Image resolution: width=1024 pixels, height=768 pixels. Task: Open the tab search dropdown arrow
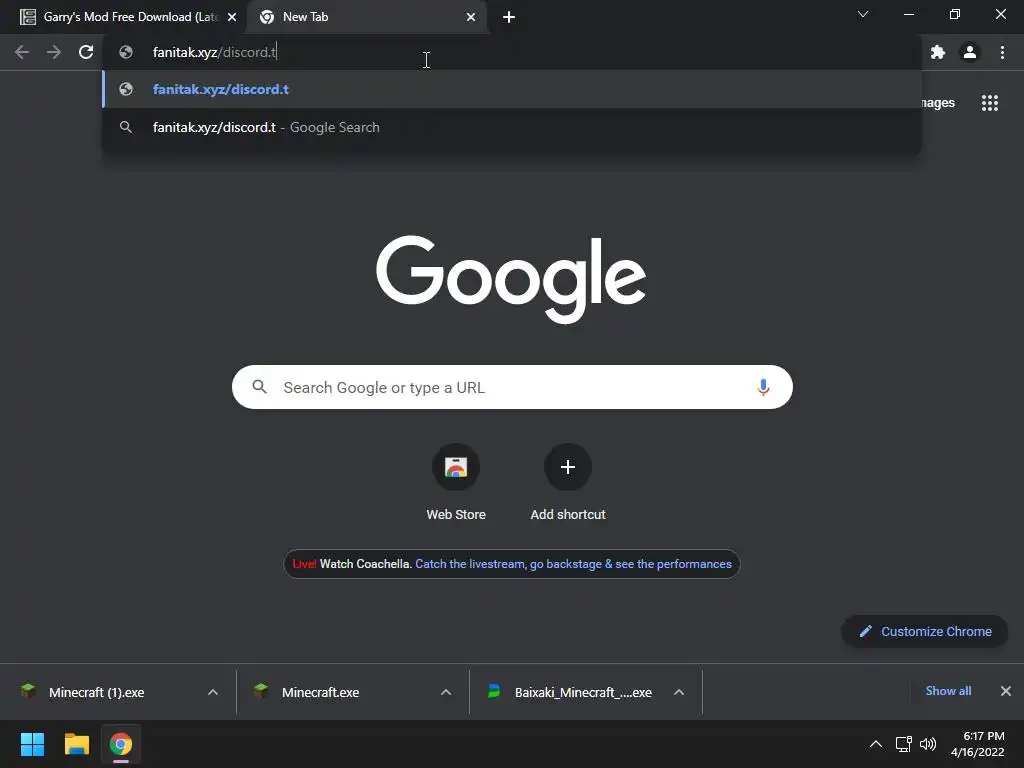863,14
